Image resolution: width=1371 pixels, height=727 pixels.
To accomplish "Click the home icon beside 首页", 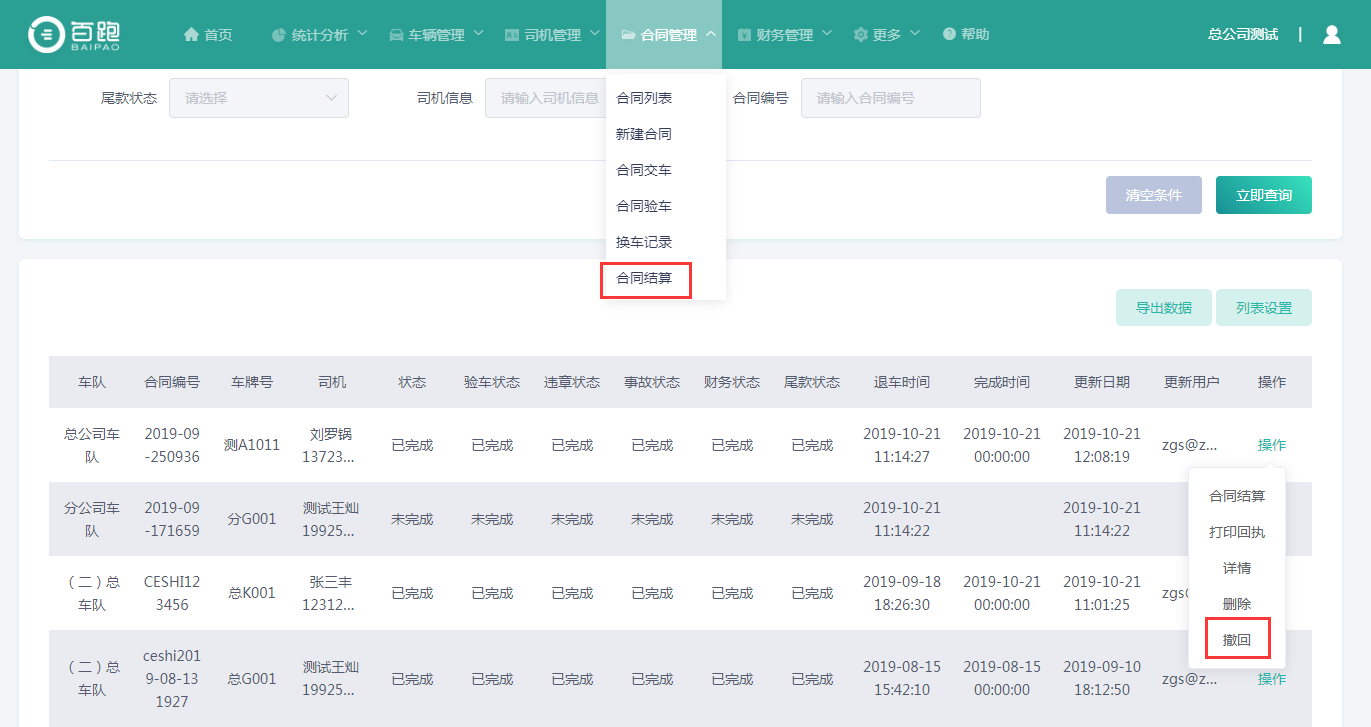I will [x=191, y=35].
